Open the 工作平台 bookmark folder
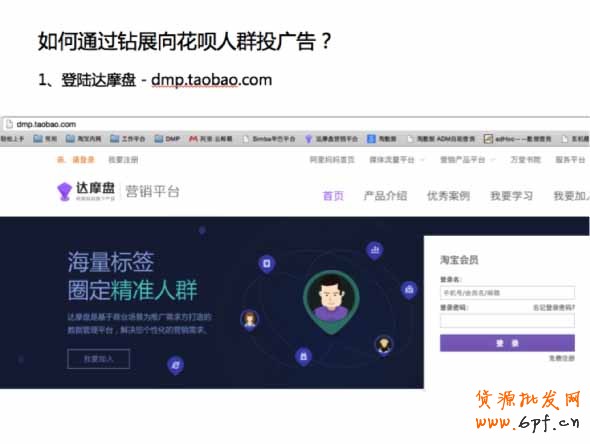This screenshot has height=444, width=590. 128,139
